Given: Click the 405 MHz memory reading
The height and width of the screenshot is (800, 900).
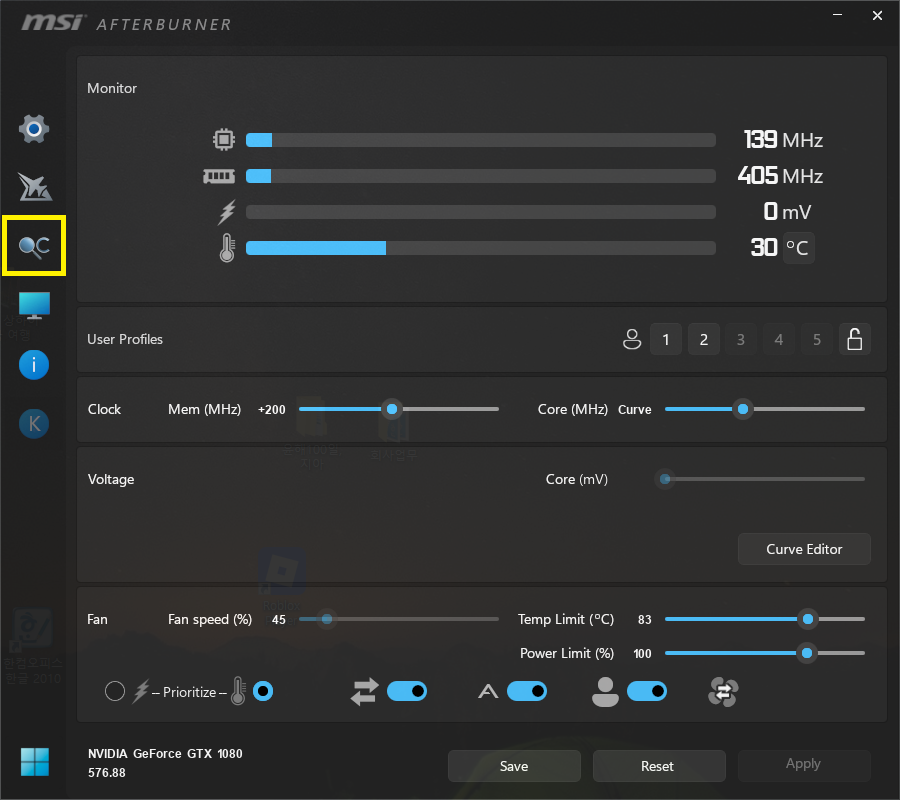Looking at the screenshot, I should pos(780,176).
